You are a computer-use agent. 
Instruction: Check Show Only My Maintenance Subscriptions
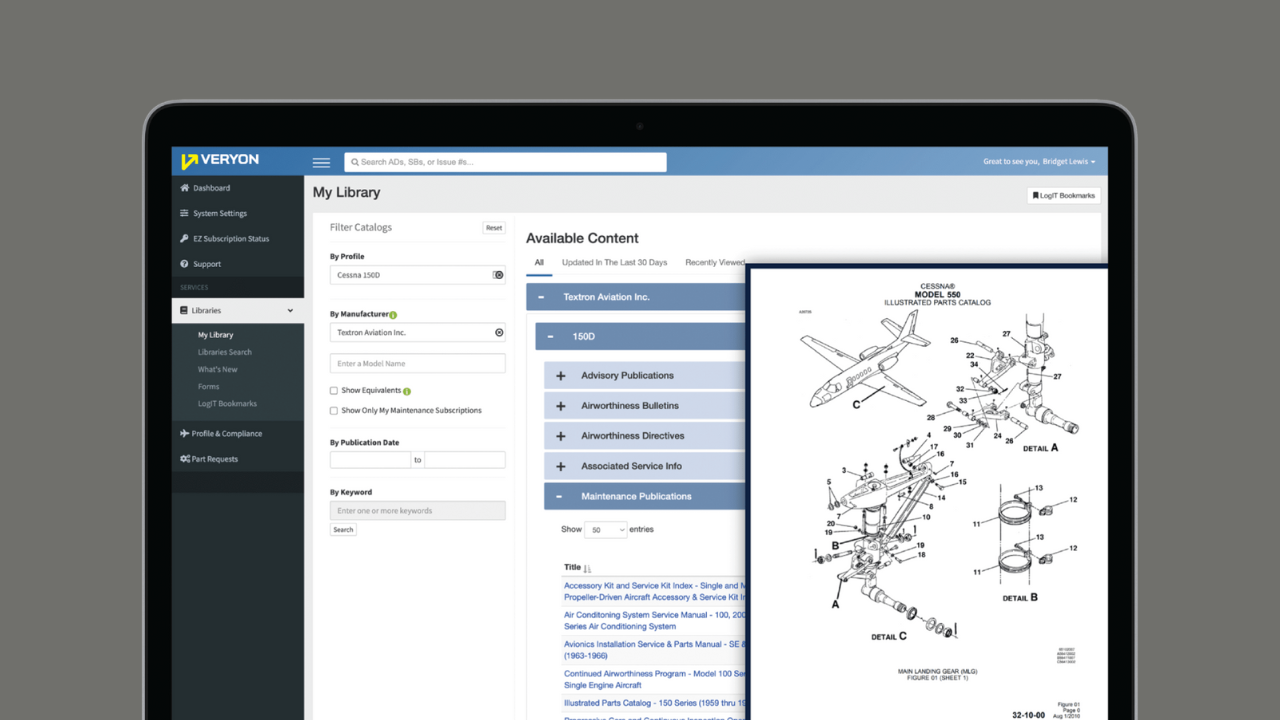point(334,411)
